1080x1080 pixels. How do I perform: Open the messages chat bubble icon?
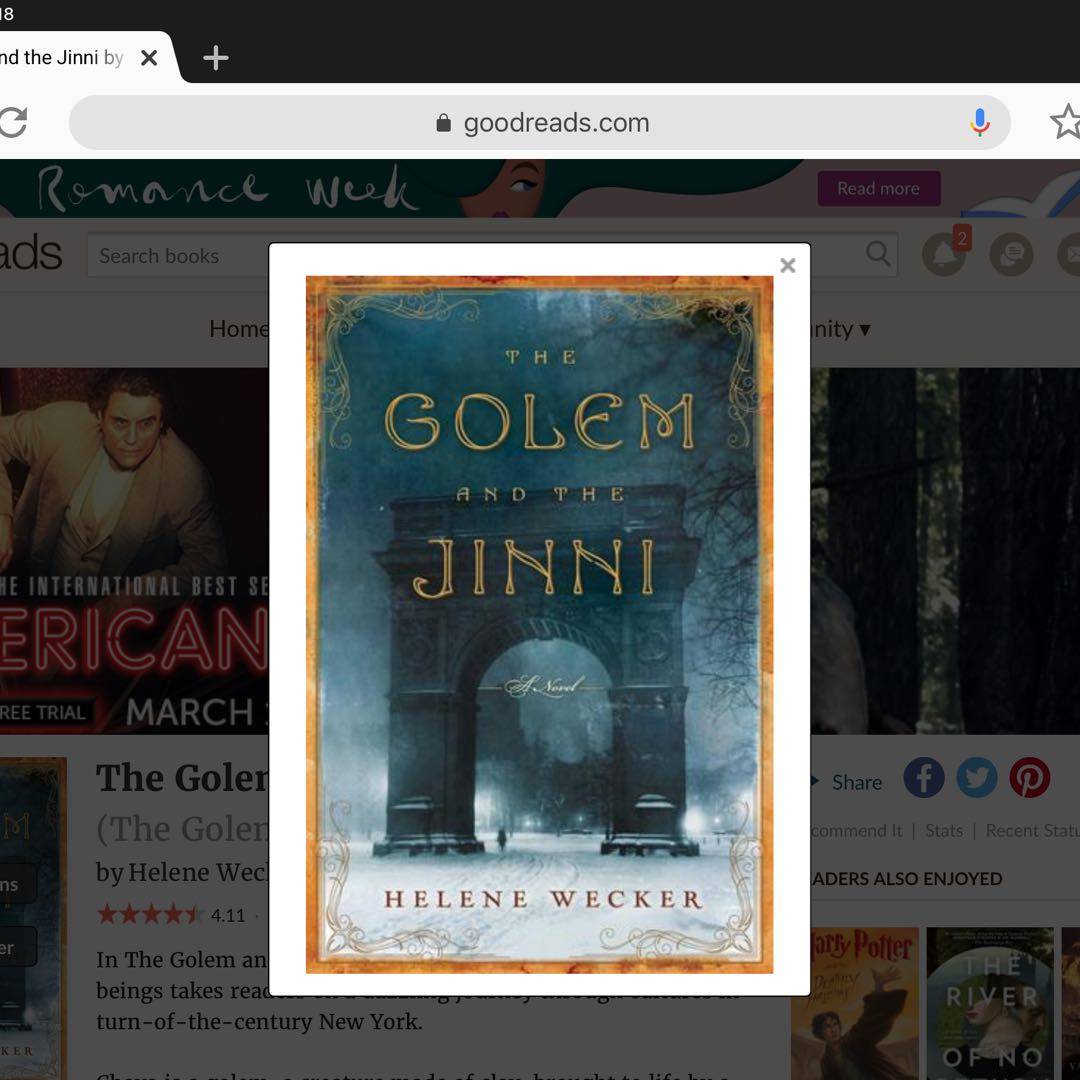(x=1010, y=256)
